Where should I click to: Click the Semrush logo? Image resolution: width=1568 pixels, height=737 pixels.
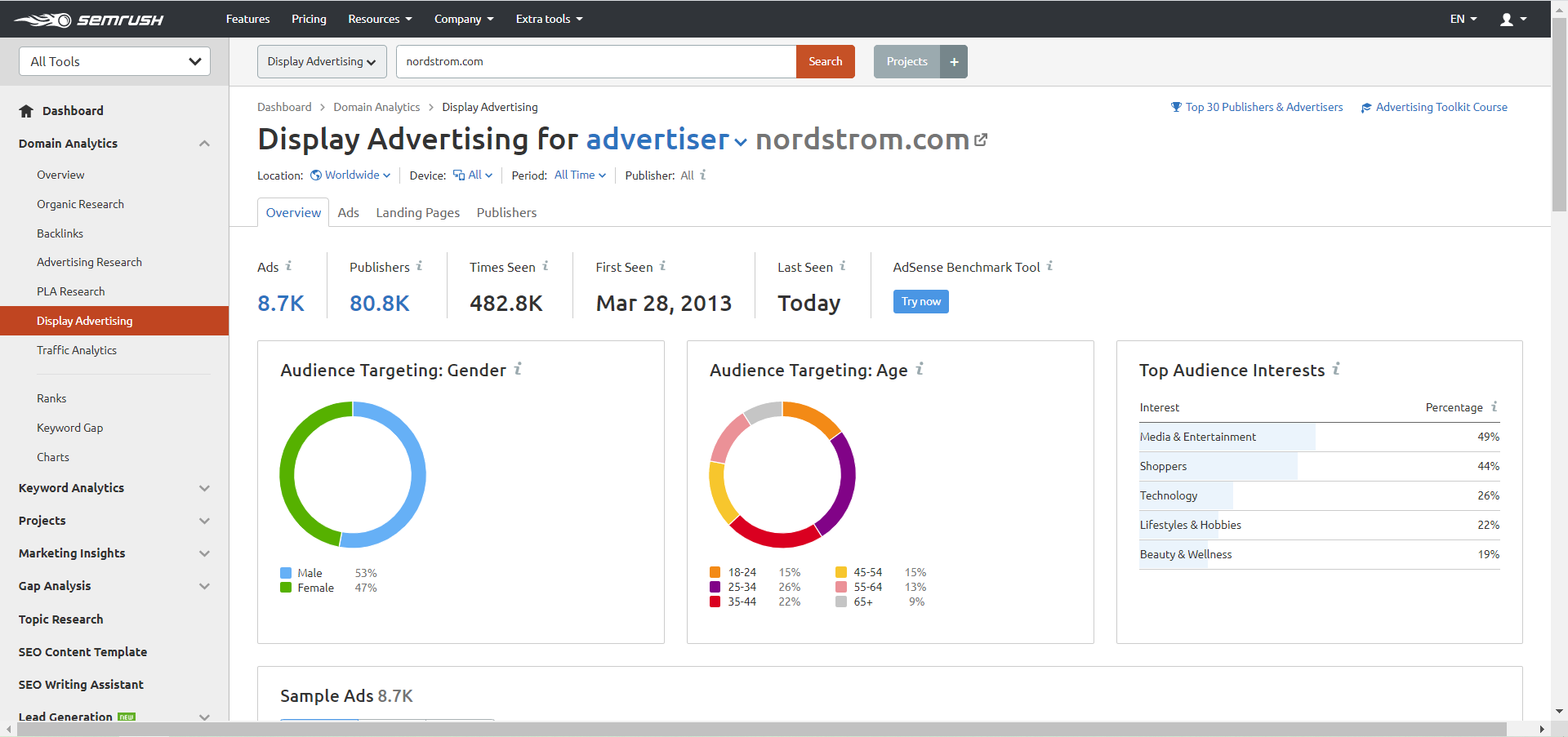pyautogui.click(x=88, y=20)
